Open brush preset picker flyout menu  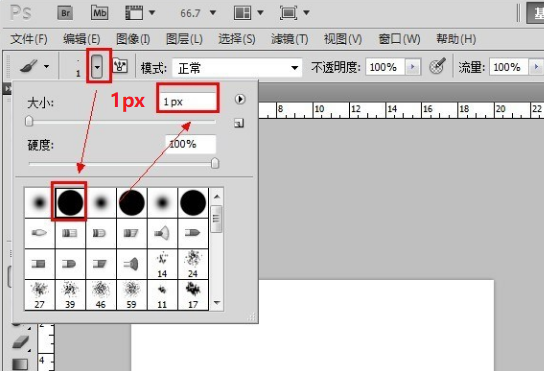click(x=239, y=99)
